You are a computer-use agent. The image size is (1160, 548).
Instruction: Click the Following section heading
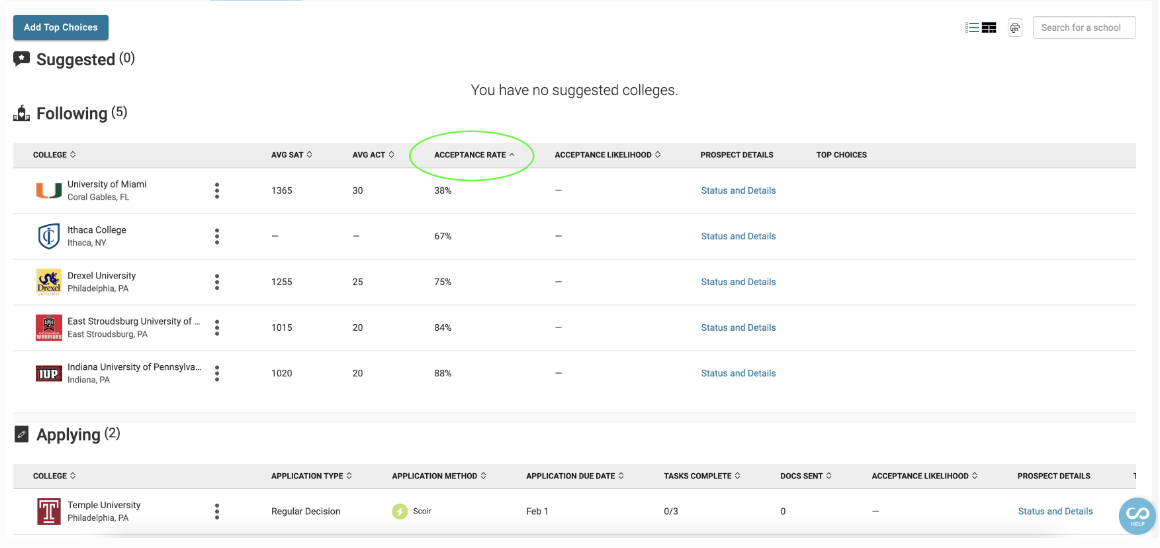point(71,113)
